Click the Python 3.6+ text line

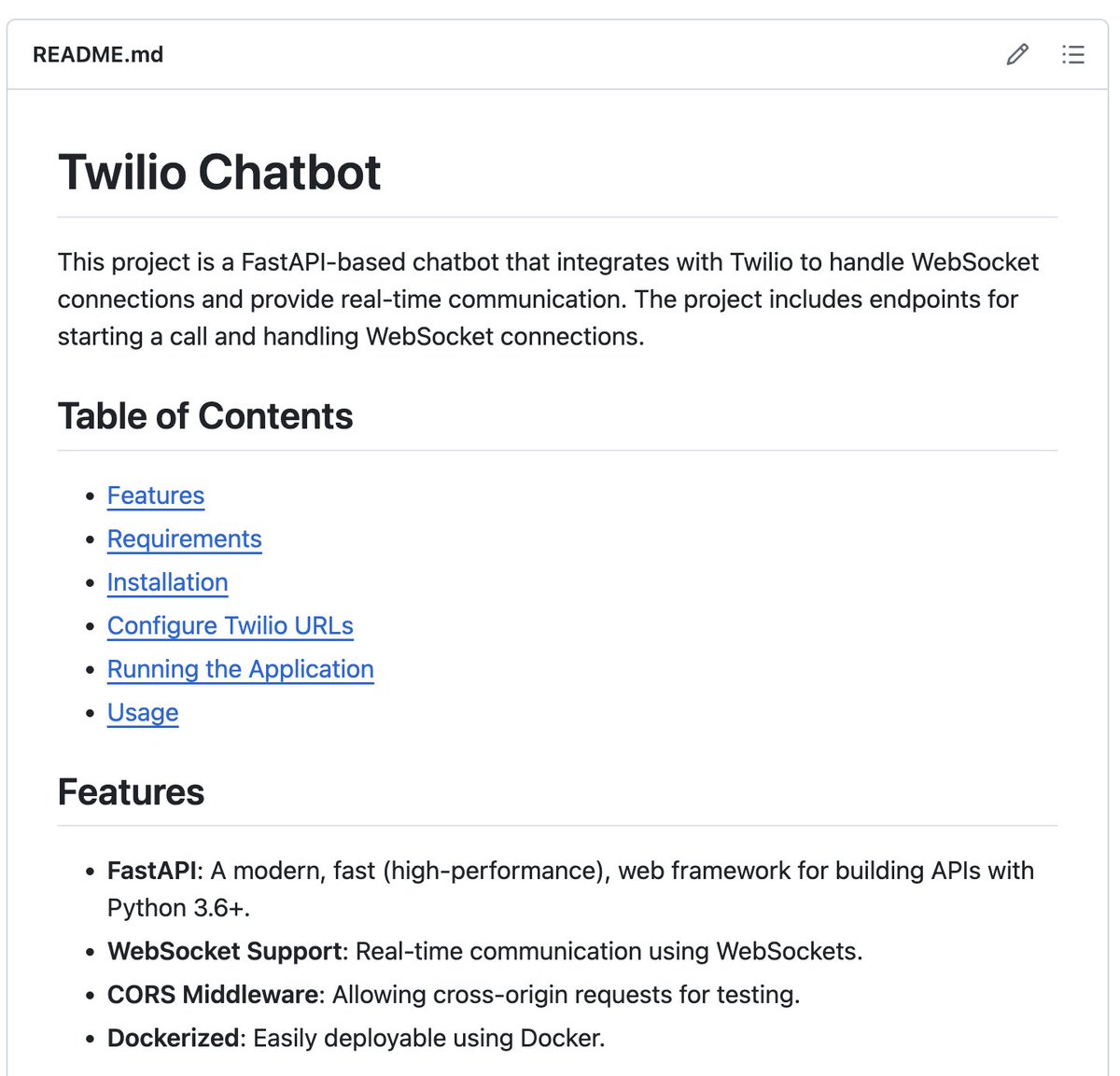(x=179, y=908)
